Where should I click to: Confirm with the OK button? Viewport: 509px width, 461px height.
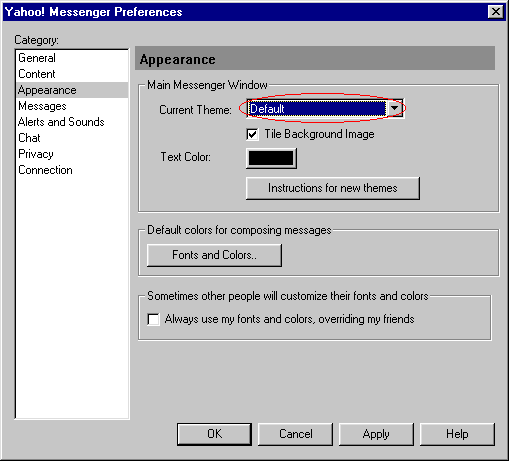(x=214, y=434)
